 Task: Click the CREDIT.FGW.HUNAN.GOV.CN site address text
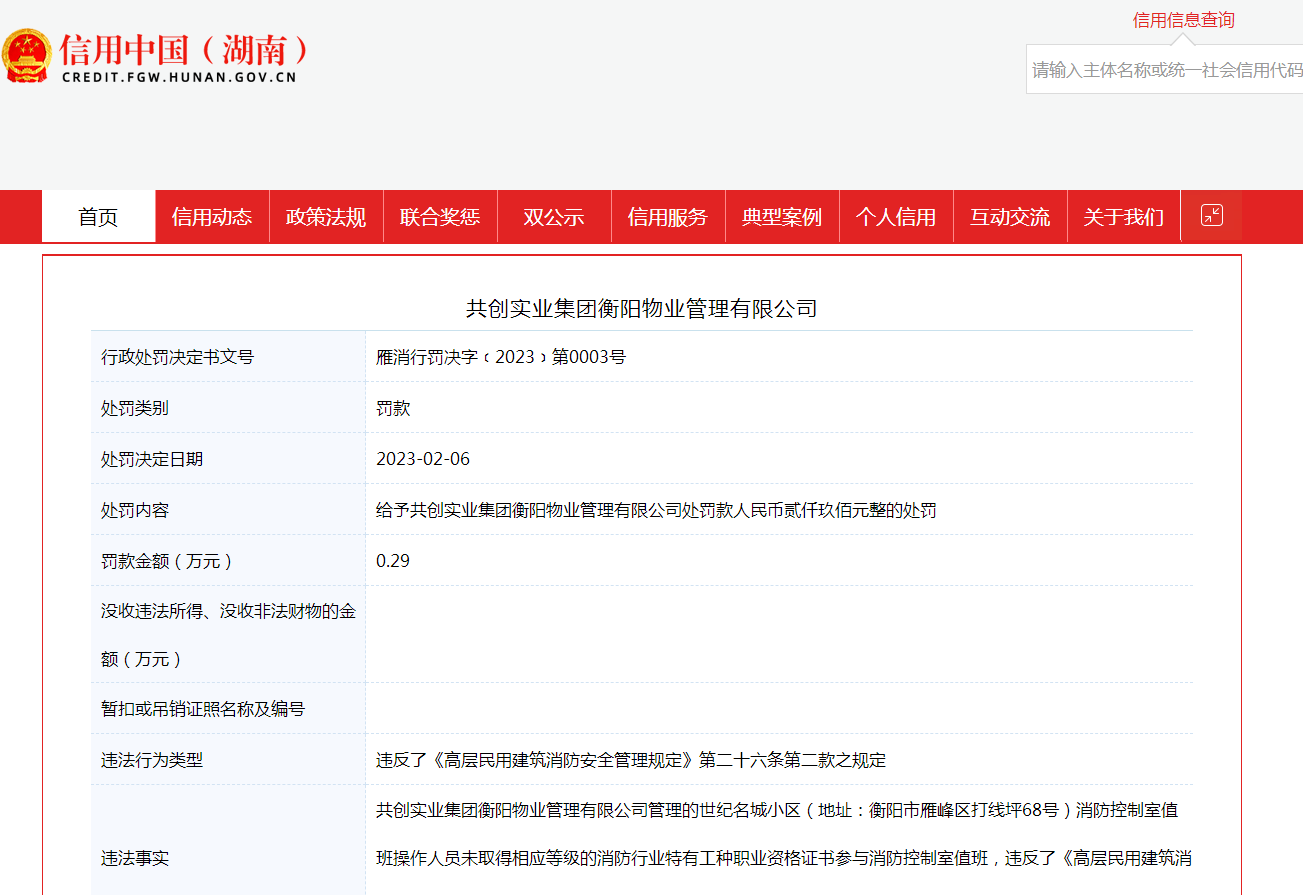point(179,77)
